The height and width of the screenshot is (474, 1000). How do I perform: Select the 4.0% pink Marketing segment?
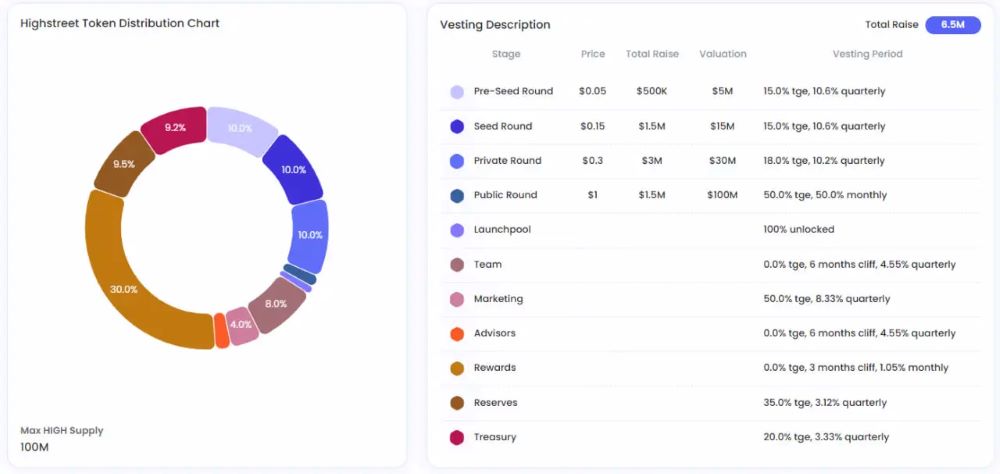(x=241, y=325)
